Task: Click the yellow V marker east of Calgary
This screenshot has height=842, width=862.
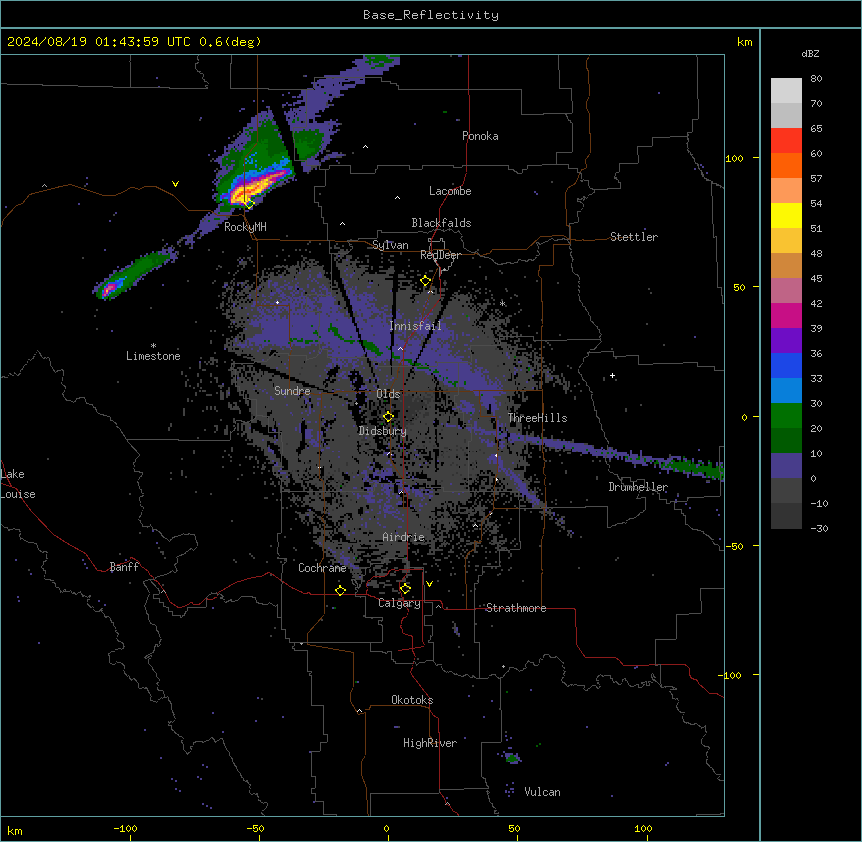Action: pos(429,584)
